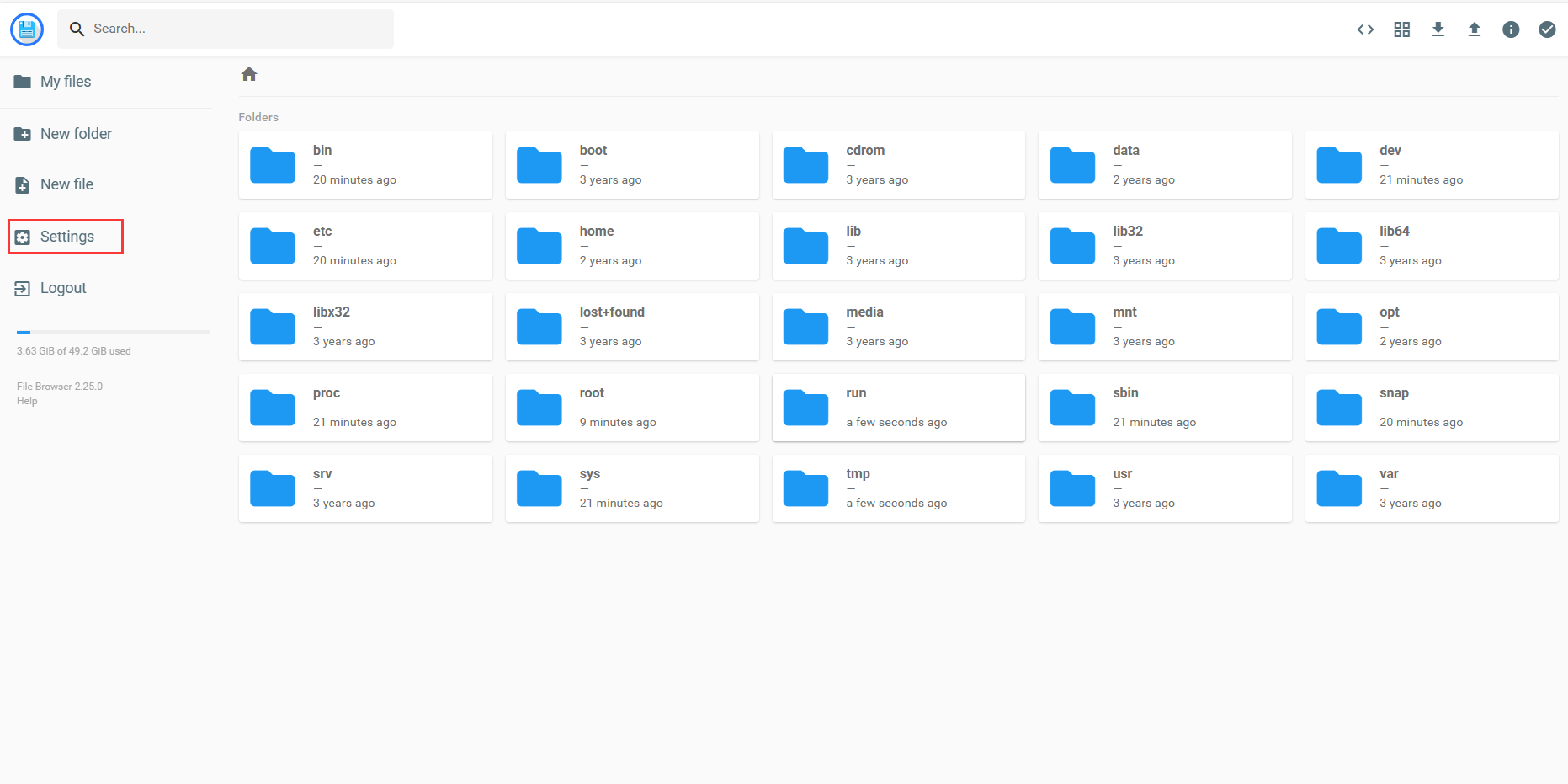Screen dimensions: 1568x784
Task: Select the sbin folder name
Action: [1125, 393]
